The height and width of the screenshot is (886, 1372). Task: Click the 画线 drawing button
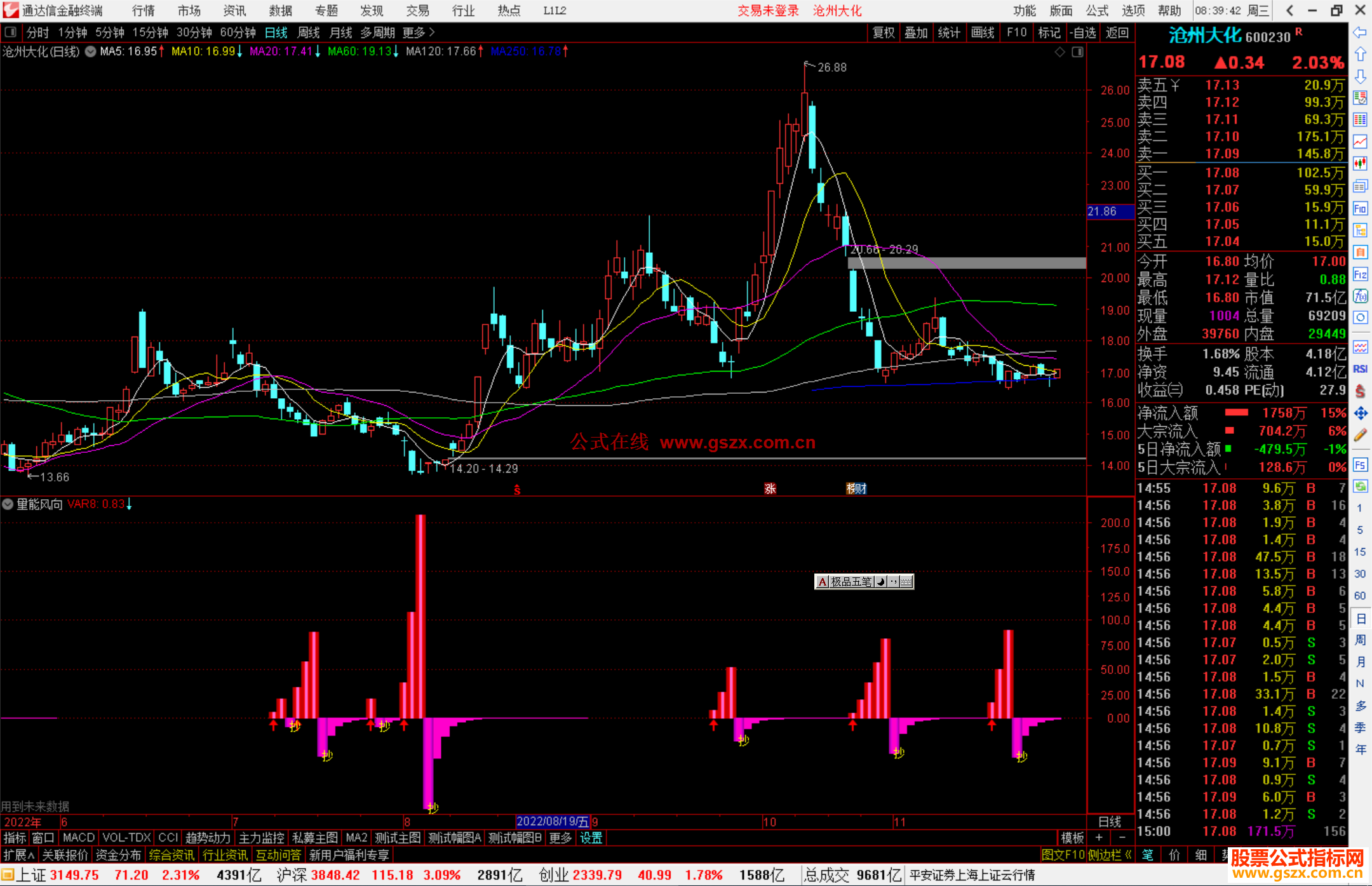click(x=982, y=32)
